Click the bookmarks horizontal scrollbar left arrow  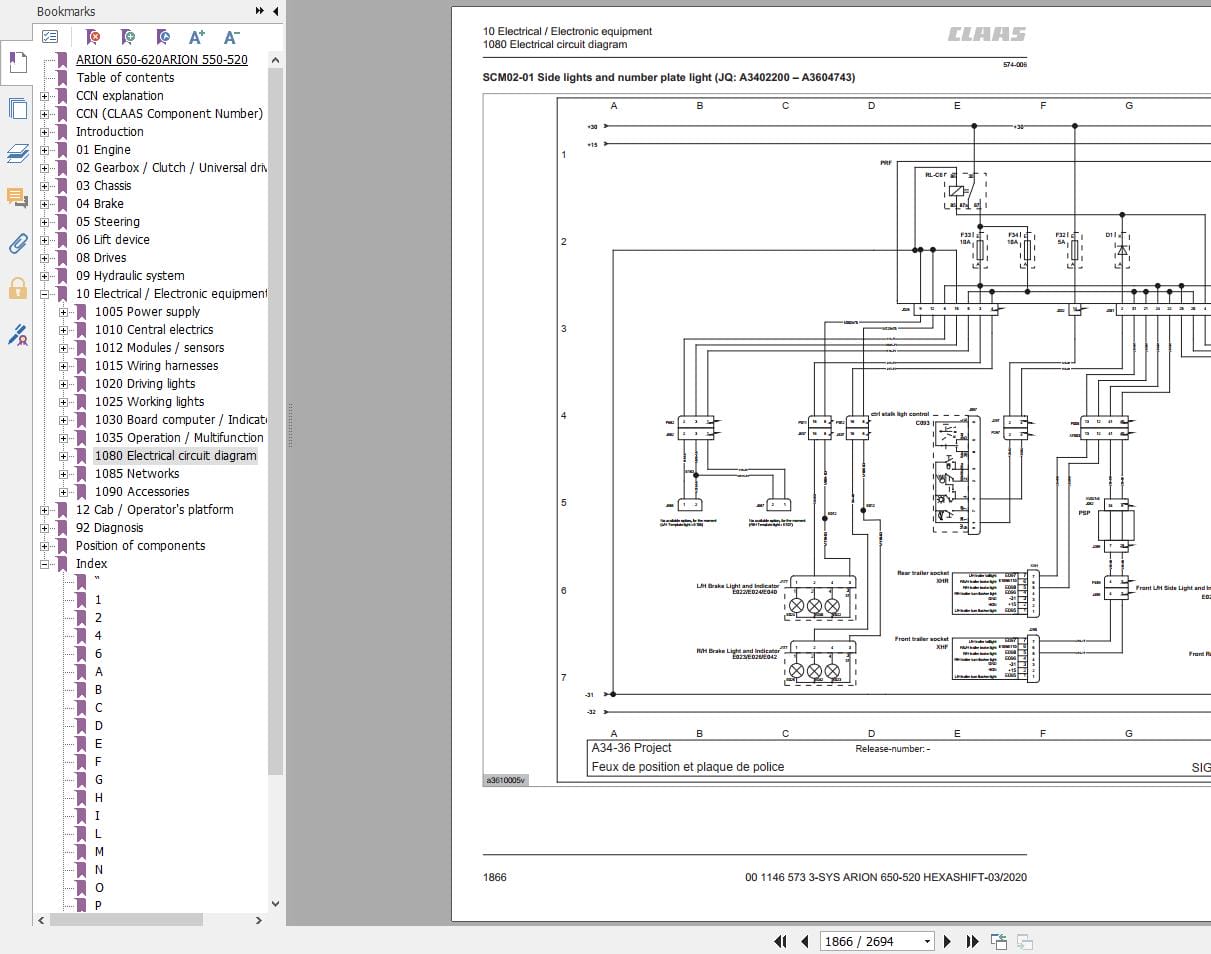tap(41, 920)
